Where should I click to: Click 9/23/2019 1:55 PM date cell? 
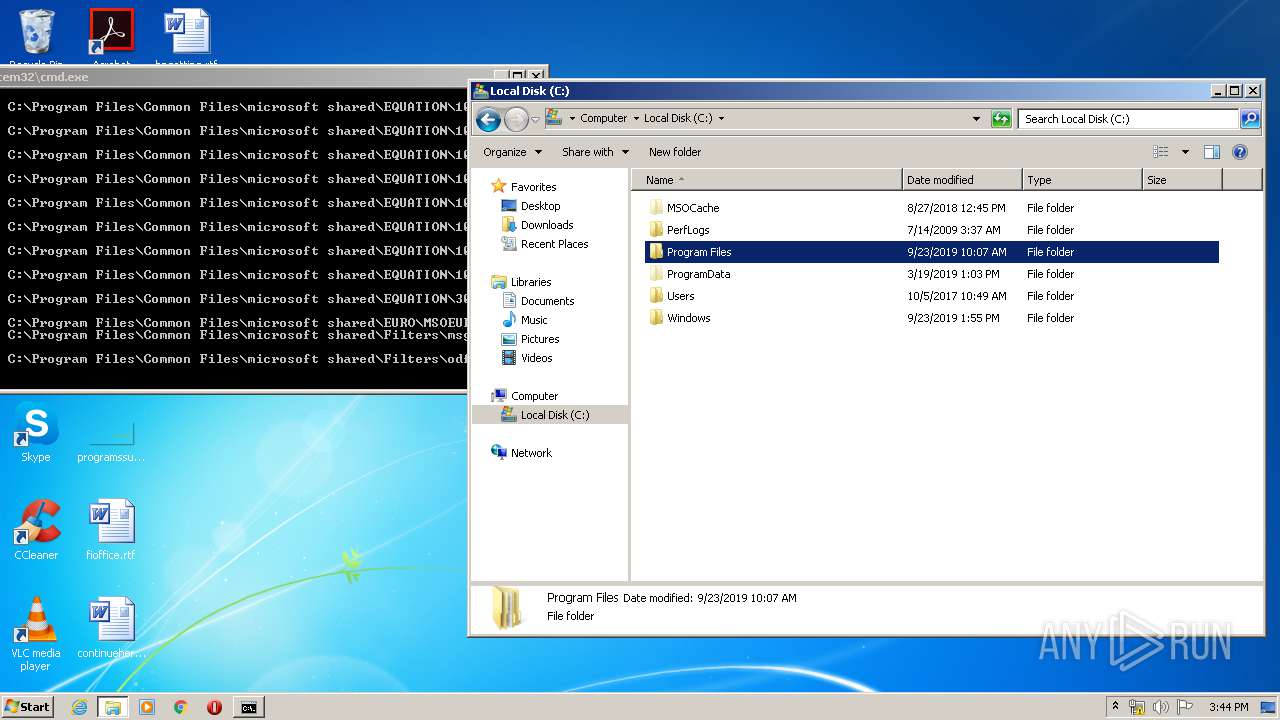[953, 318]
